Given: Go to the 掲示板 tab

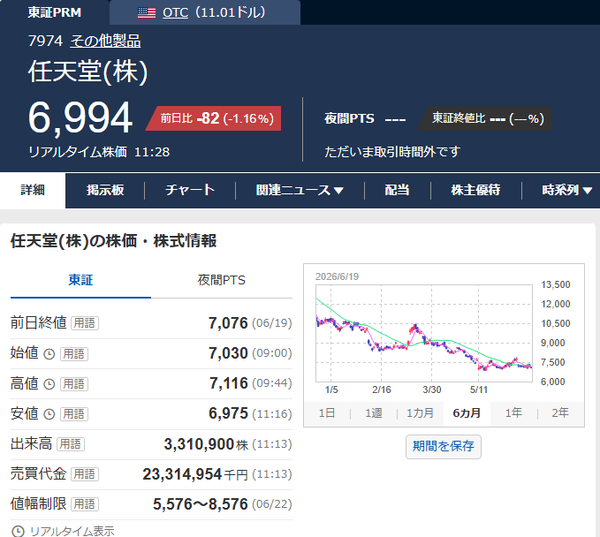Looking at the screenshot, I should click(x=105, y=190).
